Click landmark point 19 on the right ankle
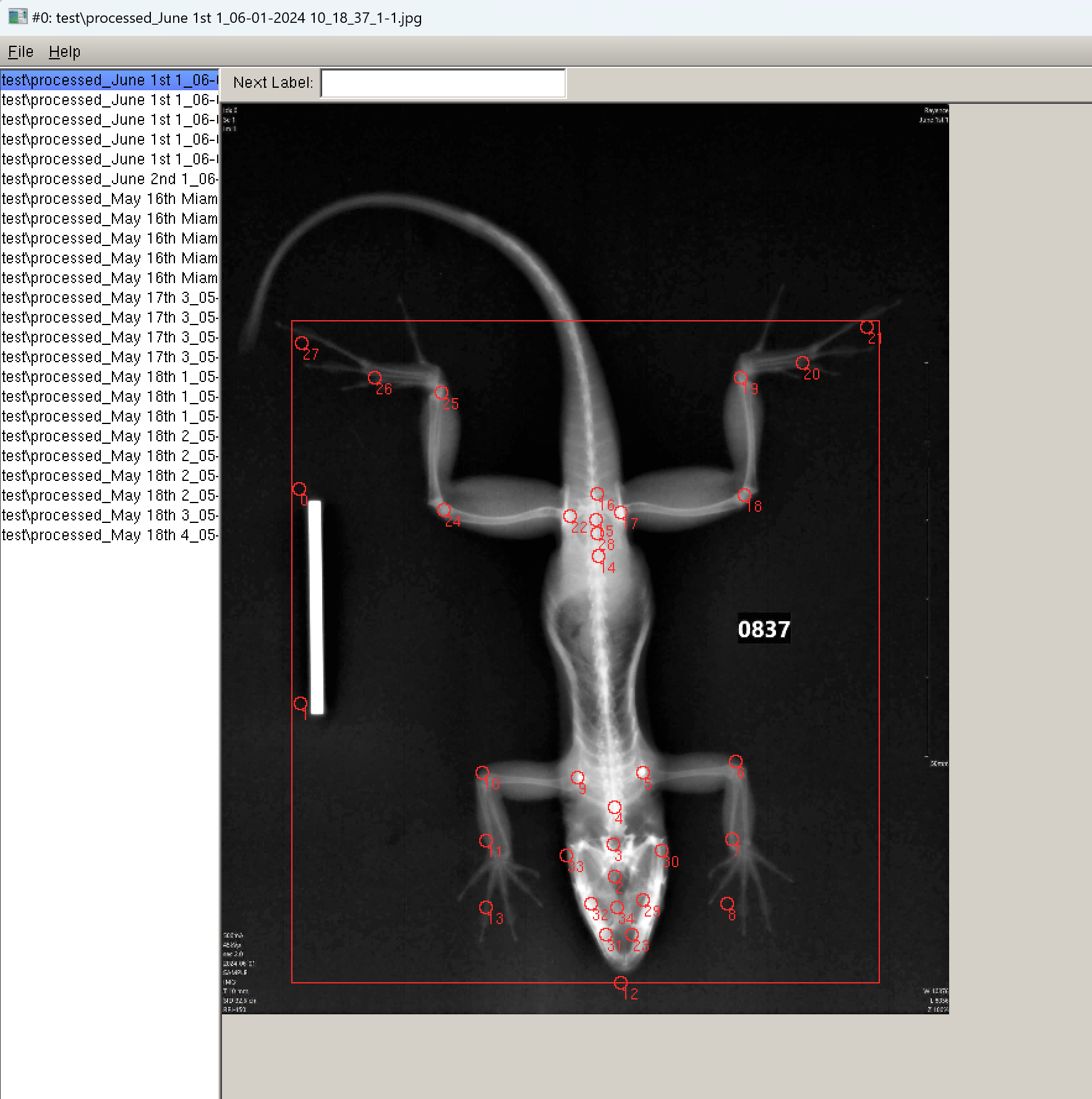 point(741,378)
